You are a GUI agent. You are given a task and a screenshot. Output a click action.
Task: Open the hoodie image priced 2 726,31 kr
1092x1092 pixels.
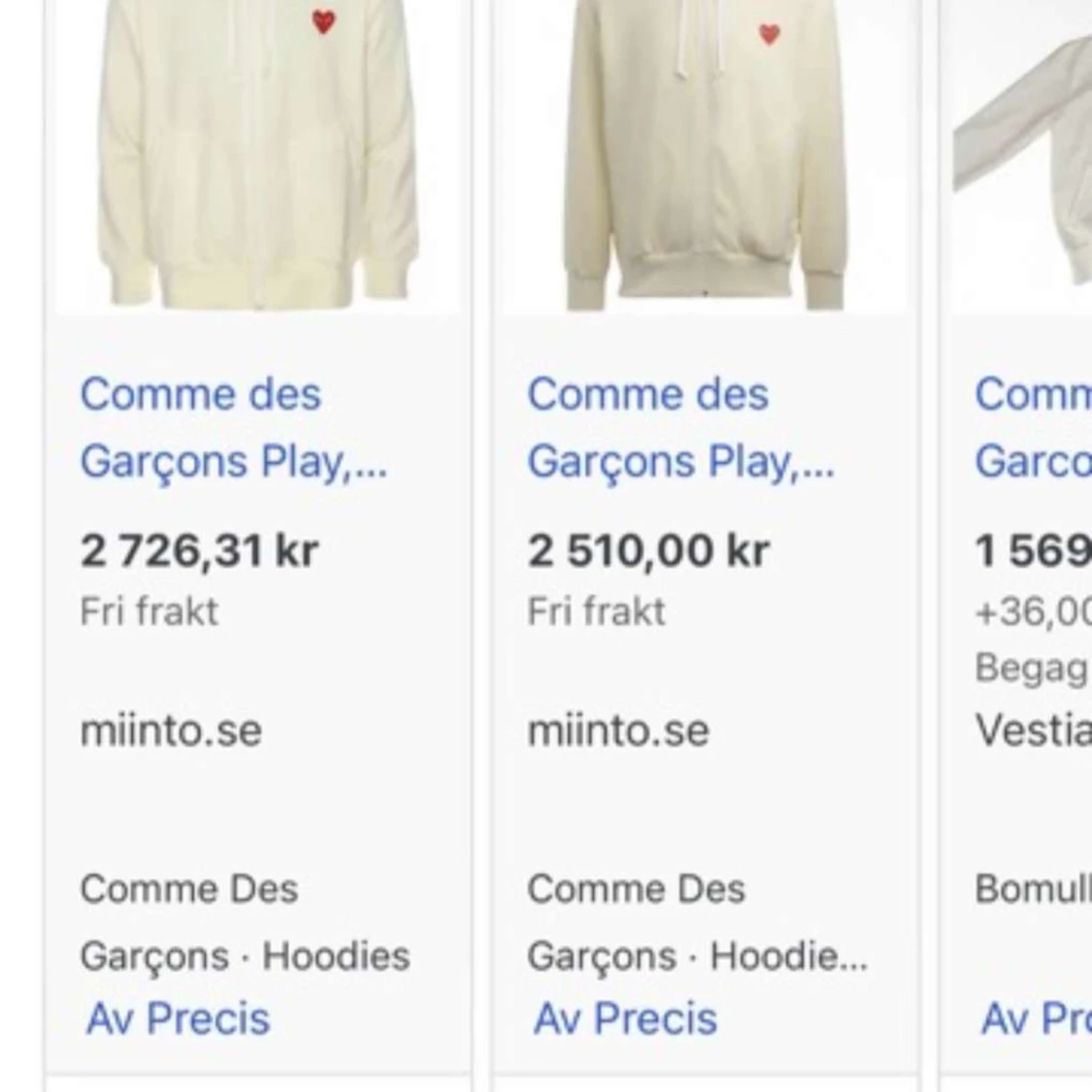257,155
